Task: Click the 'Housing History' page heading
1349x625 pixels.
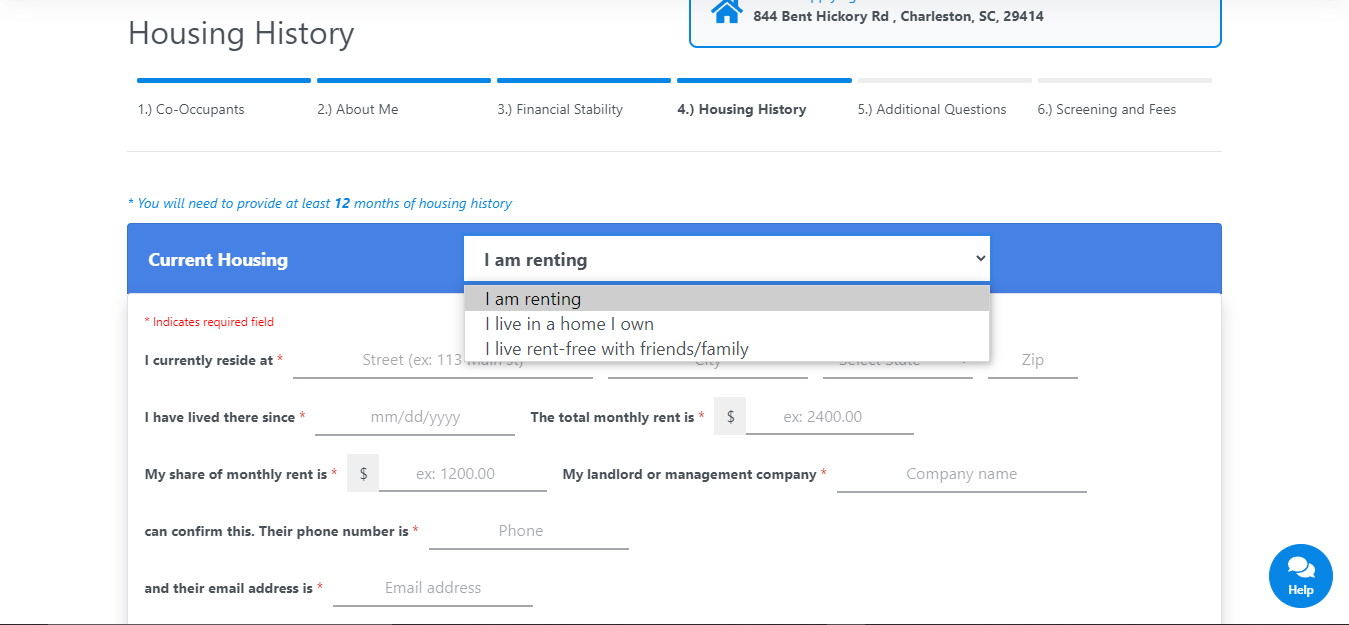Action: tap(241, 34)
